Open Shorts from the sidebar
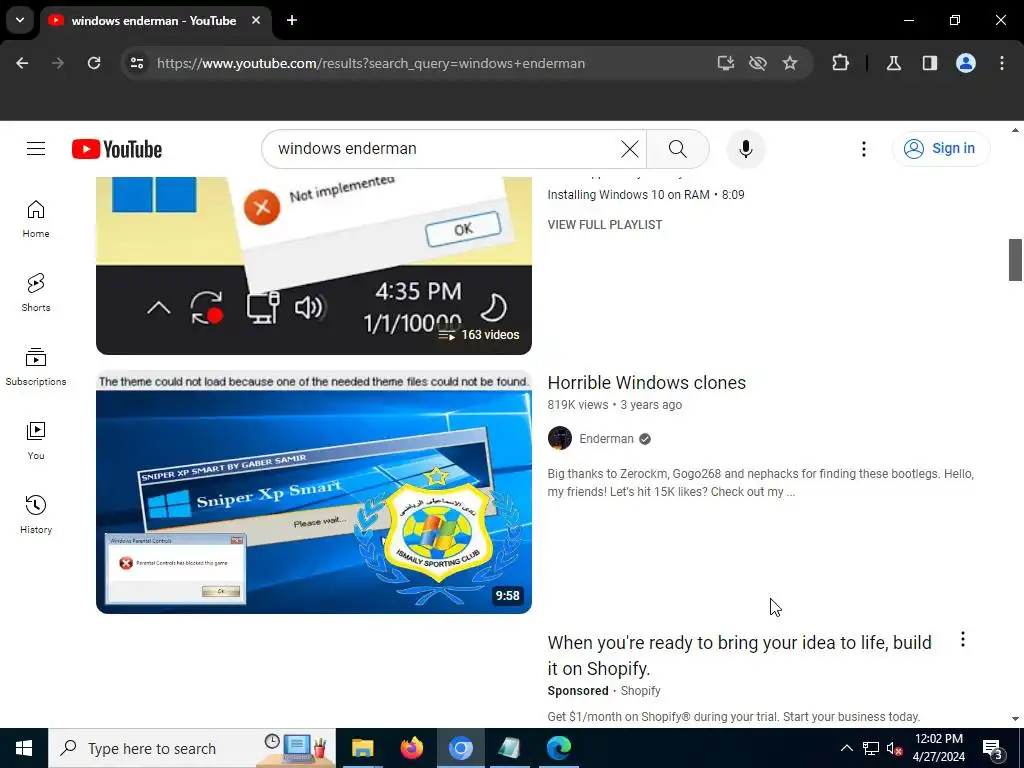This screenshot has width=1024, height=768. click(36, 293)
